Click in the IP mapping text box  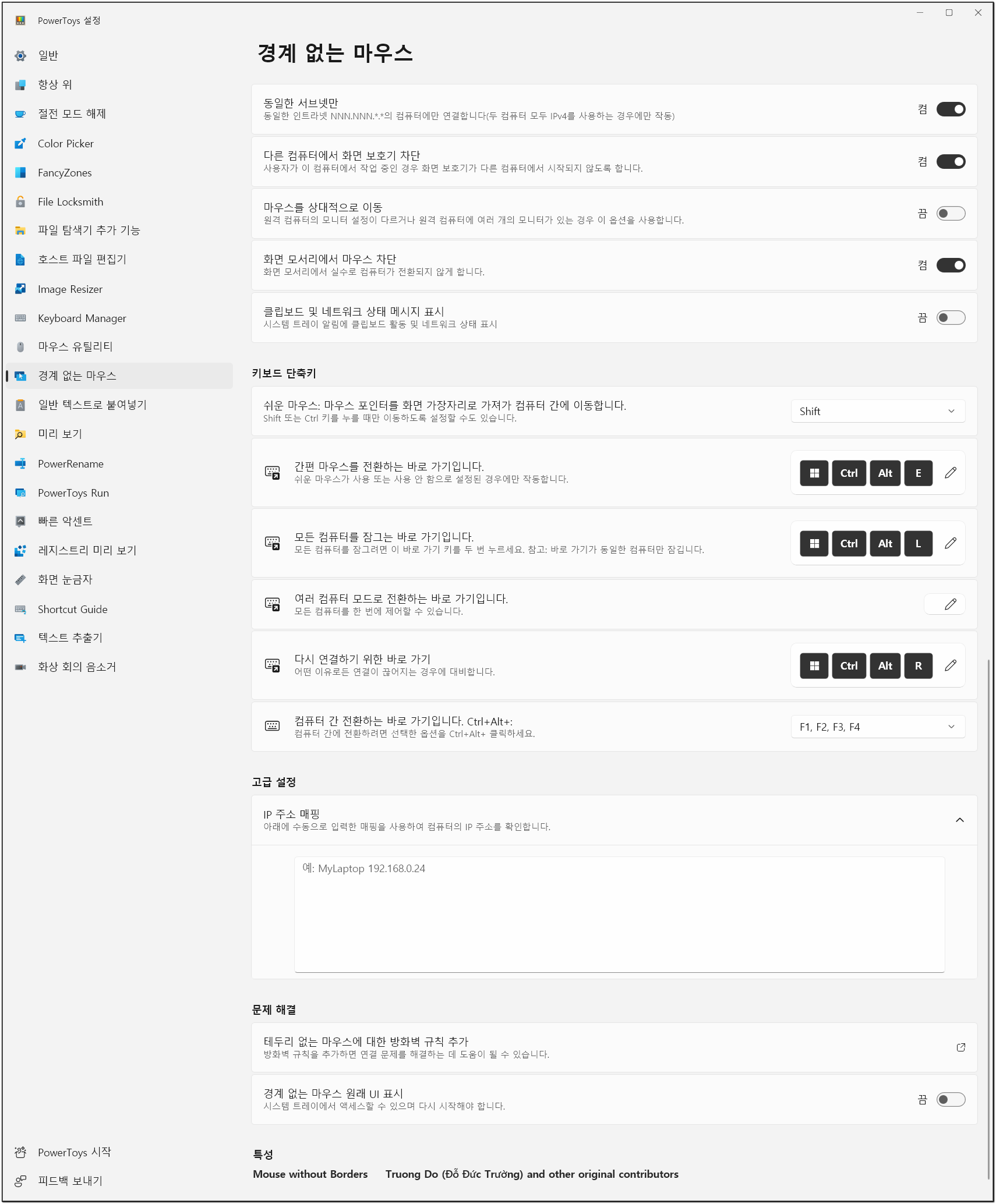coord(619,914)
